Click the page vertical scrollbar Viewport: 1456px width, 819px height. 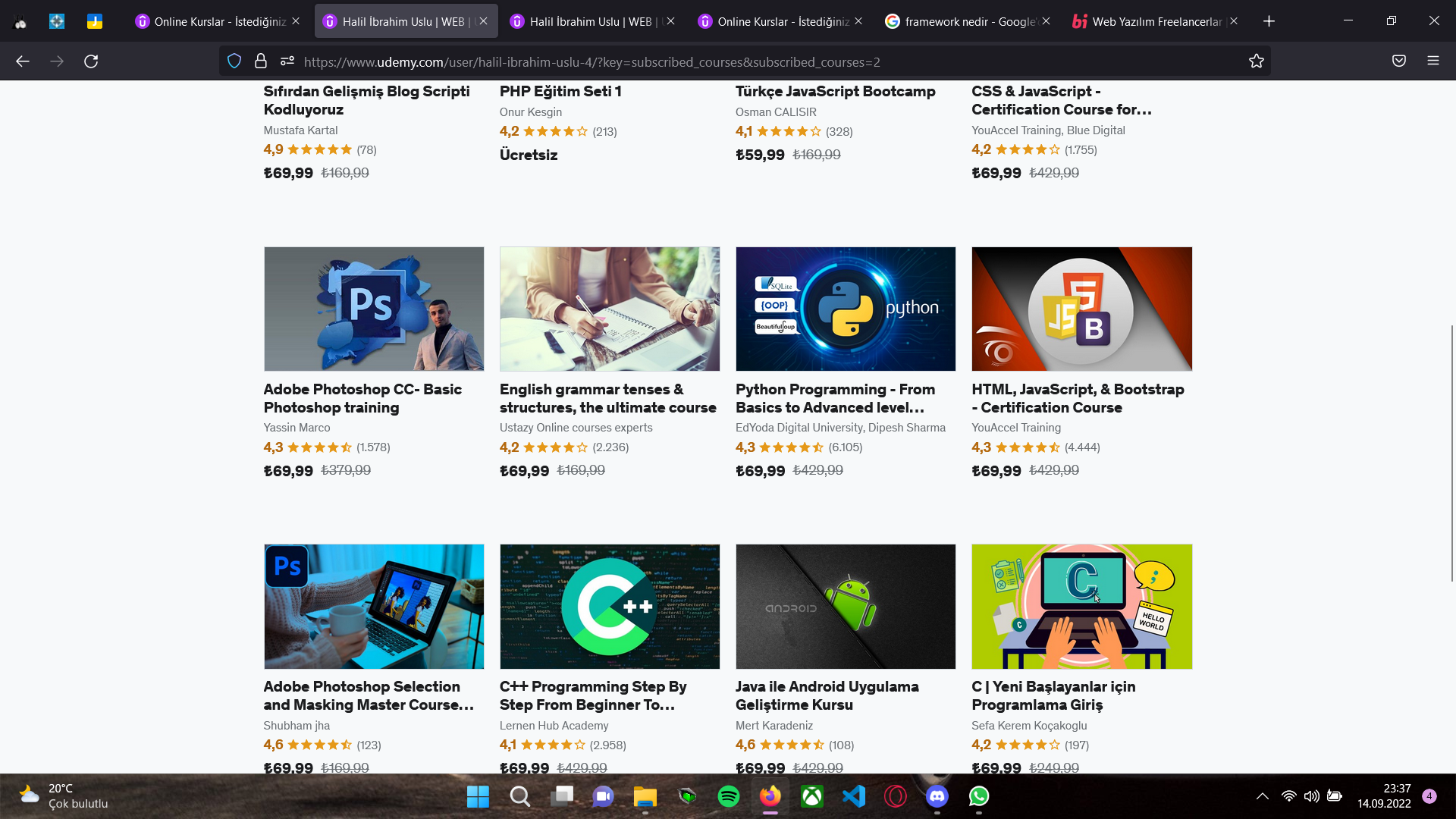(x=1452, y=453)
